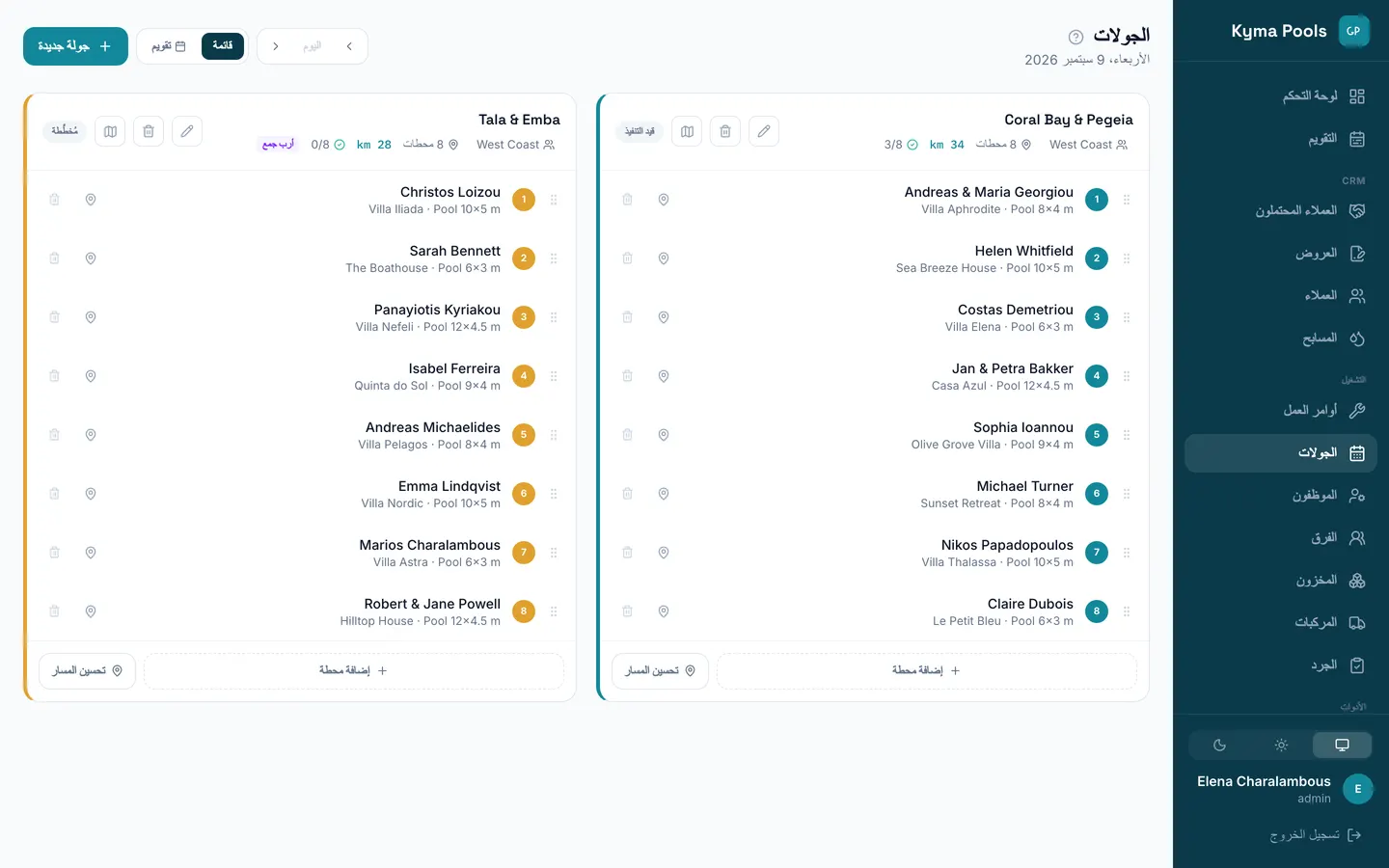Click the location pin for Robert & Jane Powell
The width and height of the screenshot is (1389, 868).
[91, 611]
